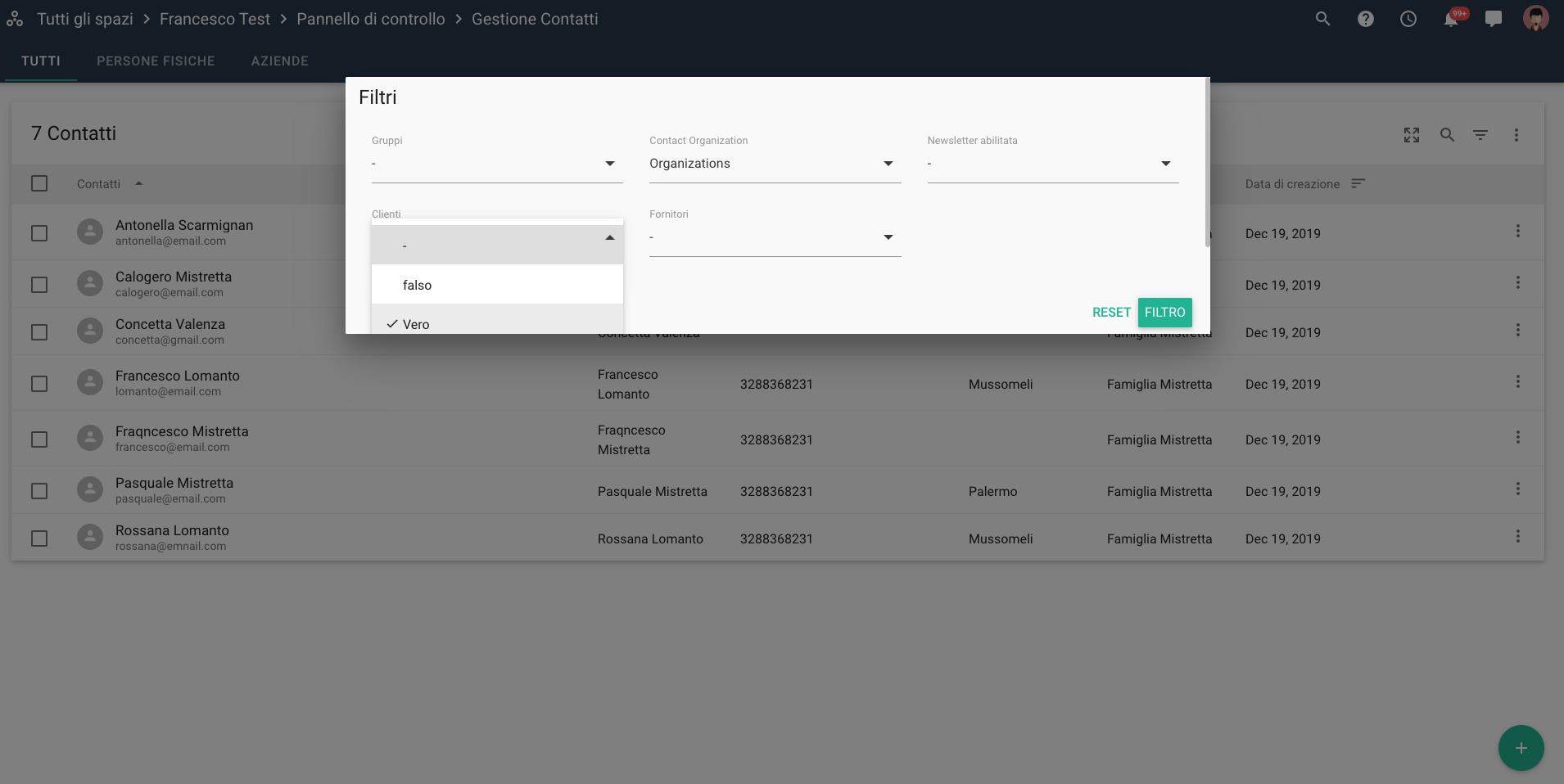Click the recent history clock icon
Screen dimensions: 1564x784
(1408, 19)
